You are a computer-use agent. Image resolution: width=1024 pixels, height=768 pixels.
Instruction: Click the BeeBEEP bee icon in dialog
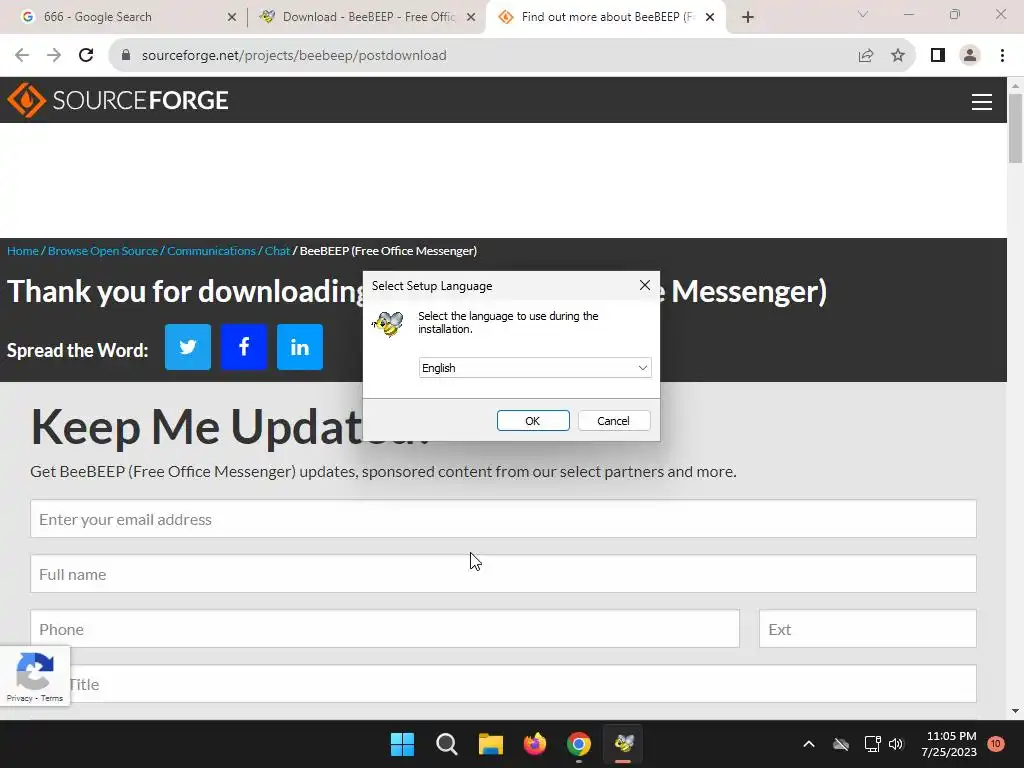point(388,324)
